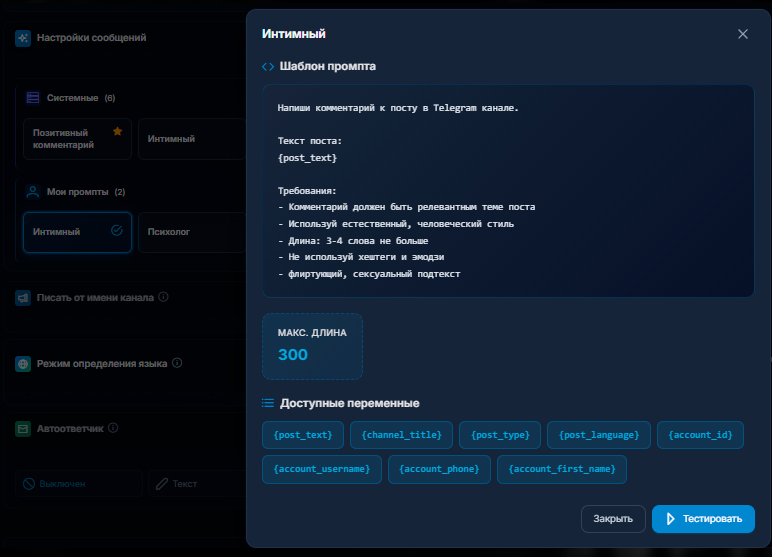The width and height of the screenshot is (772, 557).
Task: Click the line 'Длина: 3-4 слова не больше'
Action: pos(353,241)
